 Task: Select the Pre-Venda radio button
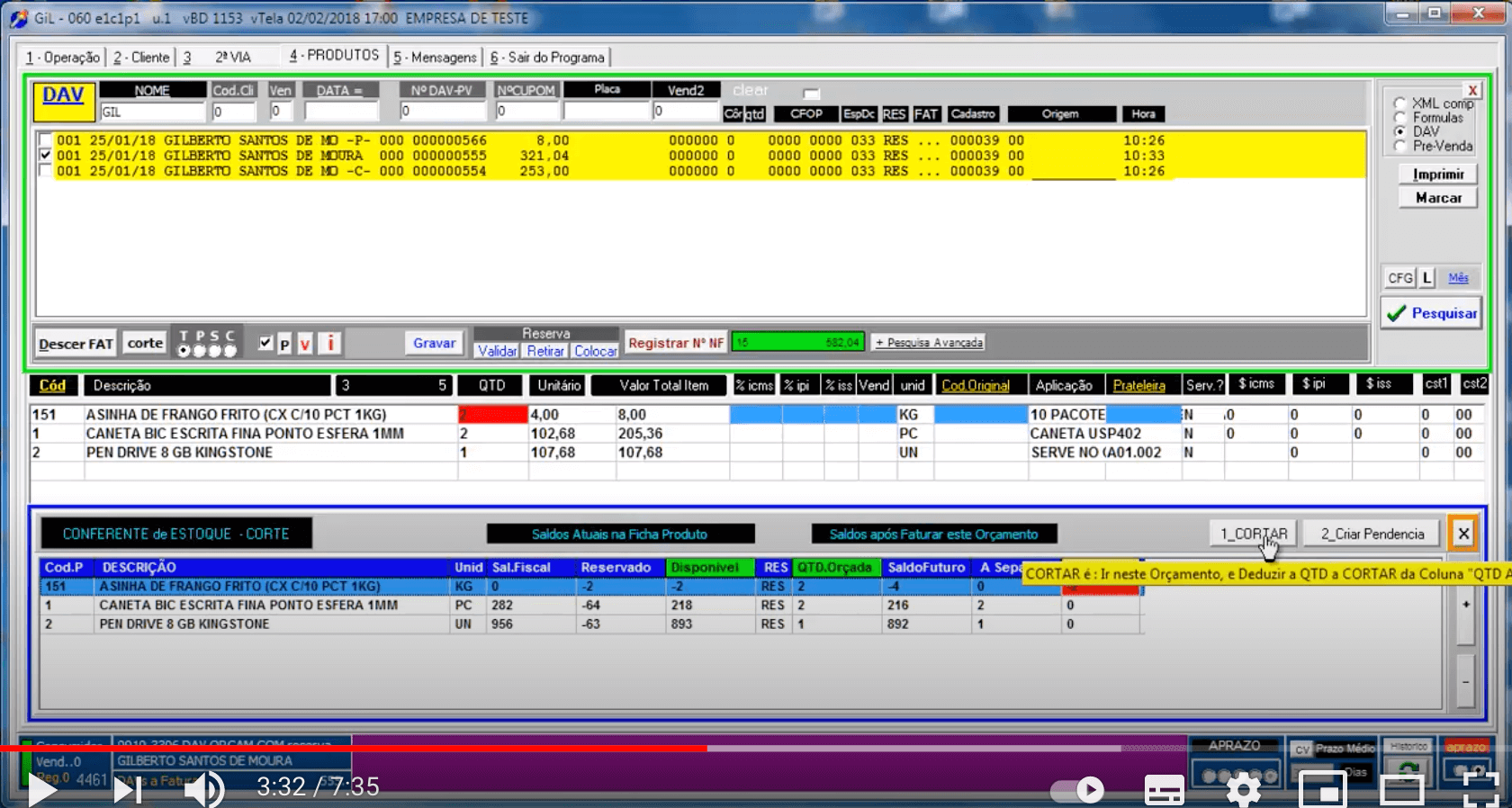click(1399, 146)
